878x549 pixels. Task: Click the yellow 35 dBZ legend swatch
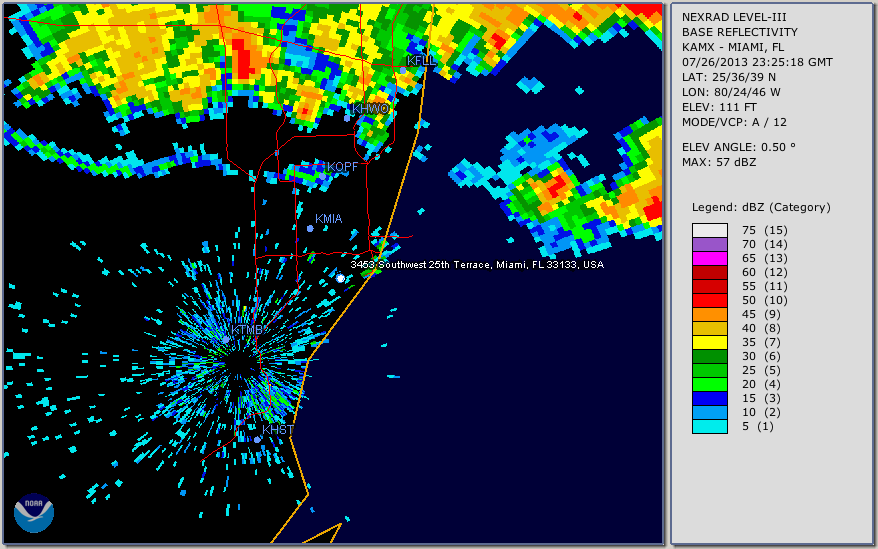point(709,342)
